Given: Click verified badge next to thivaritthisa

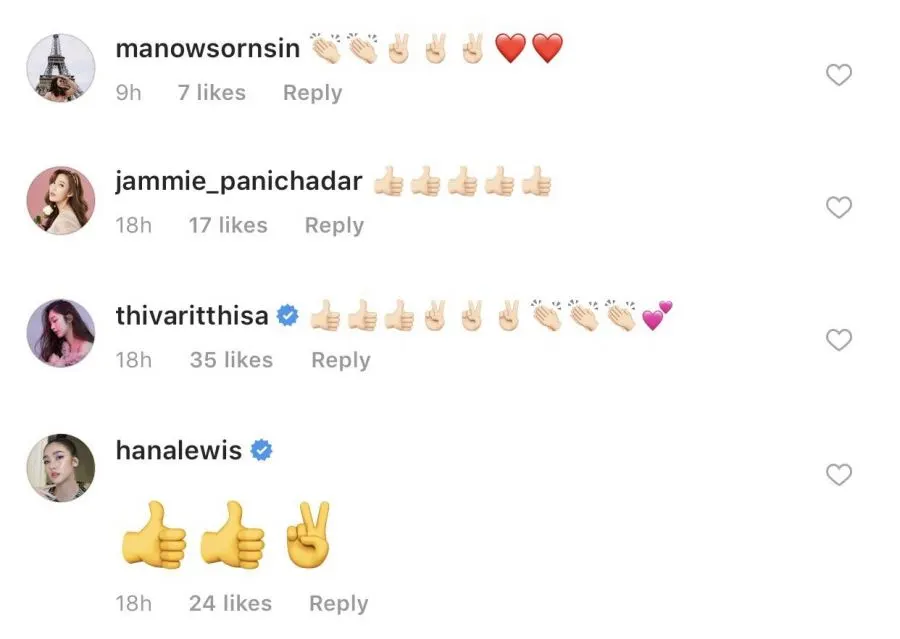Looking at the screenshot, I should tap(288, 315).
